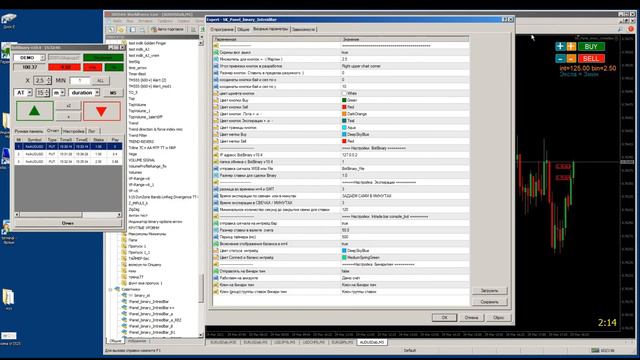
Task: Click the 'Right upper chart corner' value
Action: (x=362, y=66)
